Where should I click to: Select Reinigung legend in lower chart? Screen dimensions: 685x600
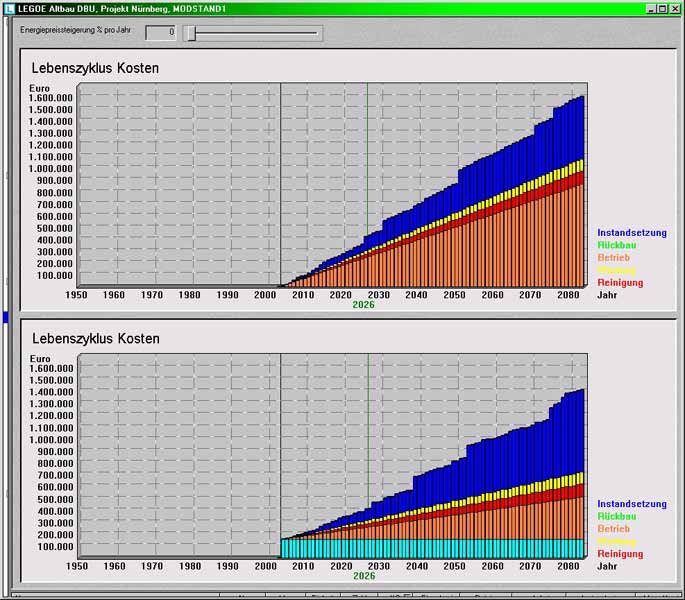tap(620, 554)
